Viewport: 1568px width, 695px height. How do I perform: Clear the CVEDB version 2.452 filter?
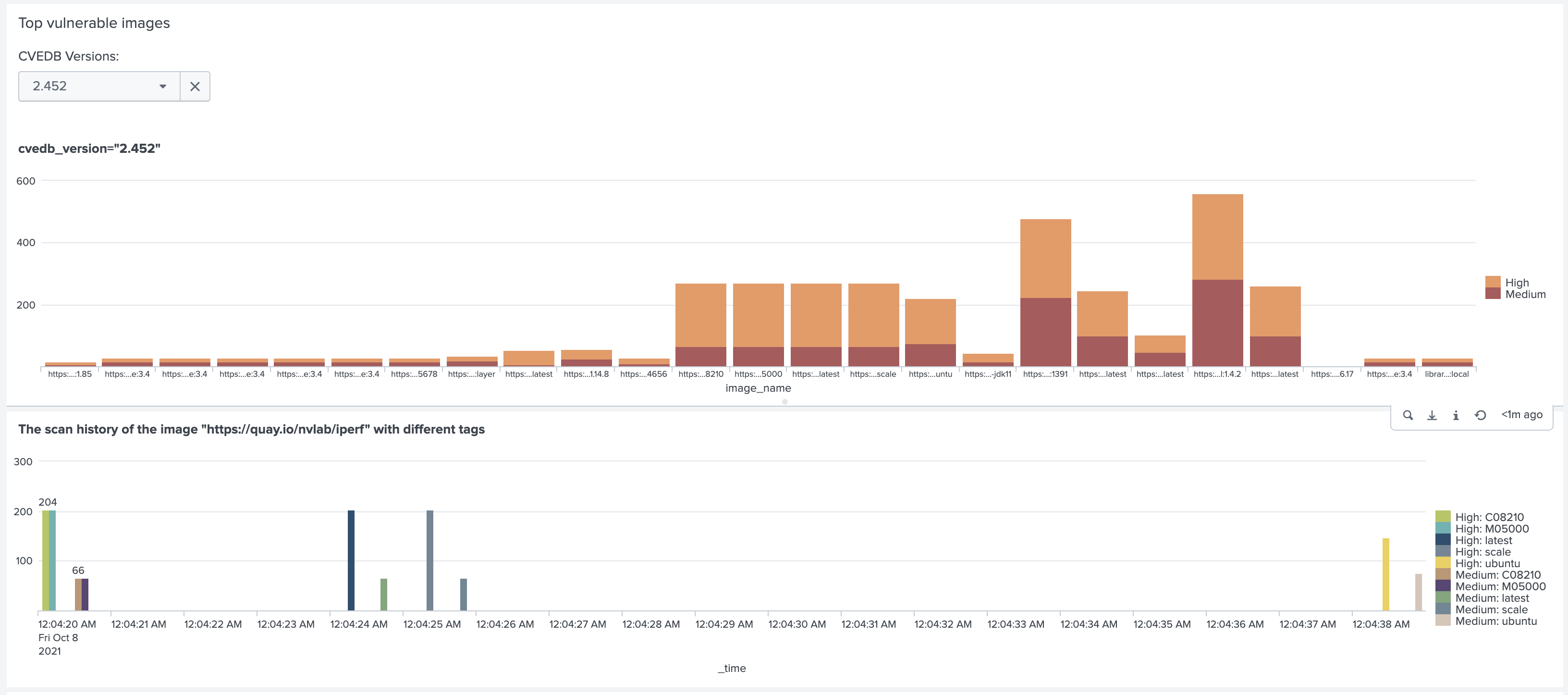pyautogui.click(x=196, y=86)
